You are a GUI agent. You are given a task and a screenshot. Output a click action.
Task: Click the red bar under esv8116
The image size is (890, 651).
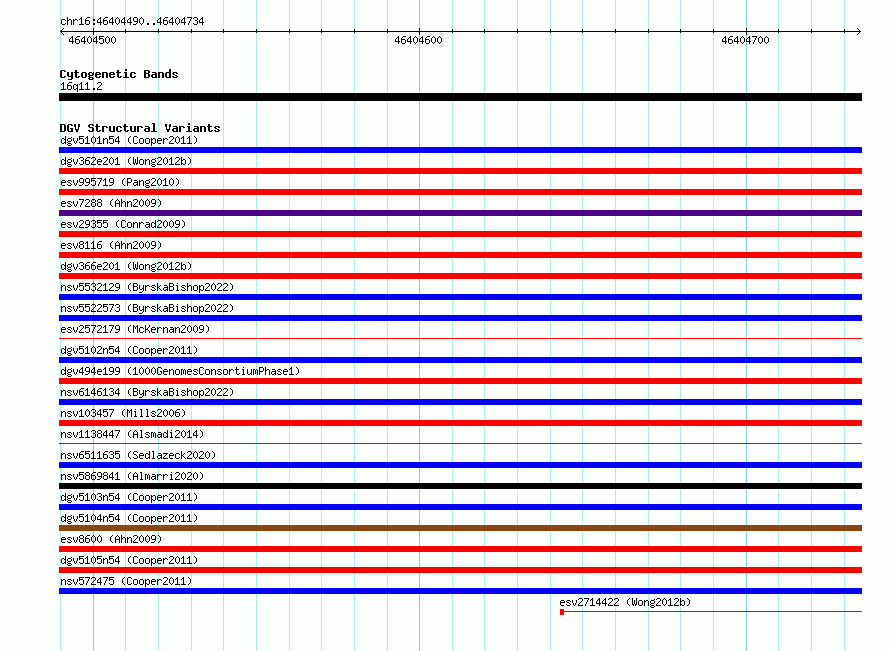pos(460,255)
